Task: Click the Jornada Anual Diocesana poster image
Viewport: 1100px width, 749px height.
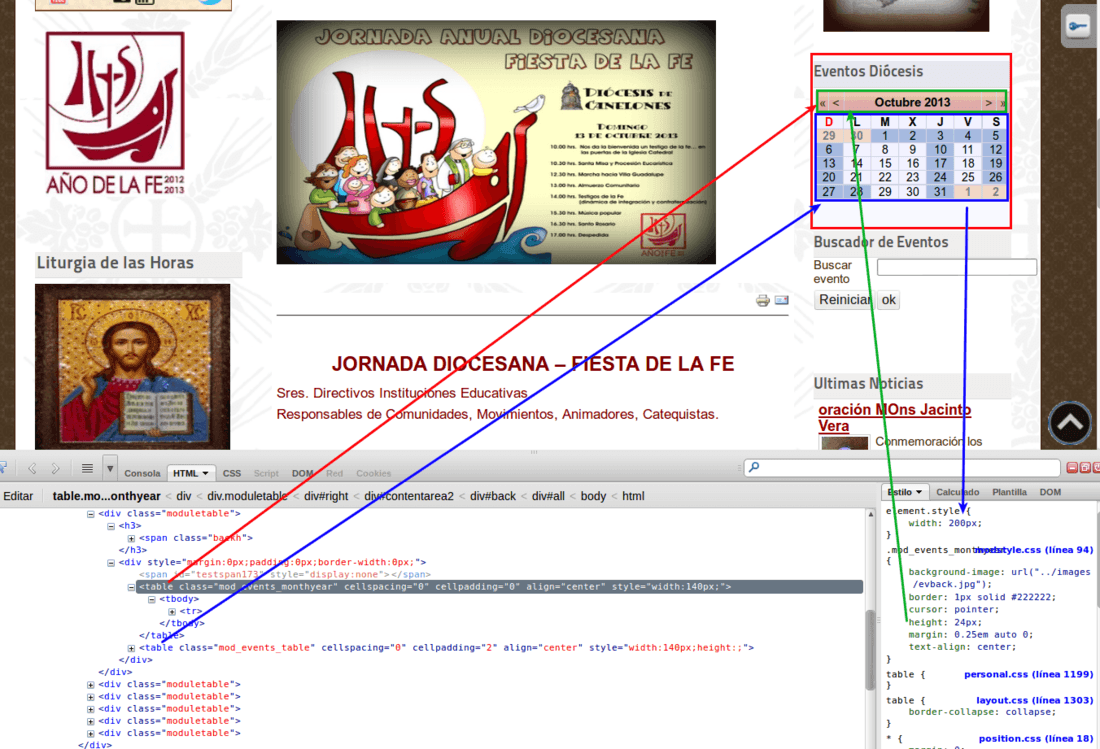Action: point(496,142)
